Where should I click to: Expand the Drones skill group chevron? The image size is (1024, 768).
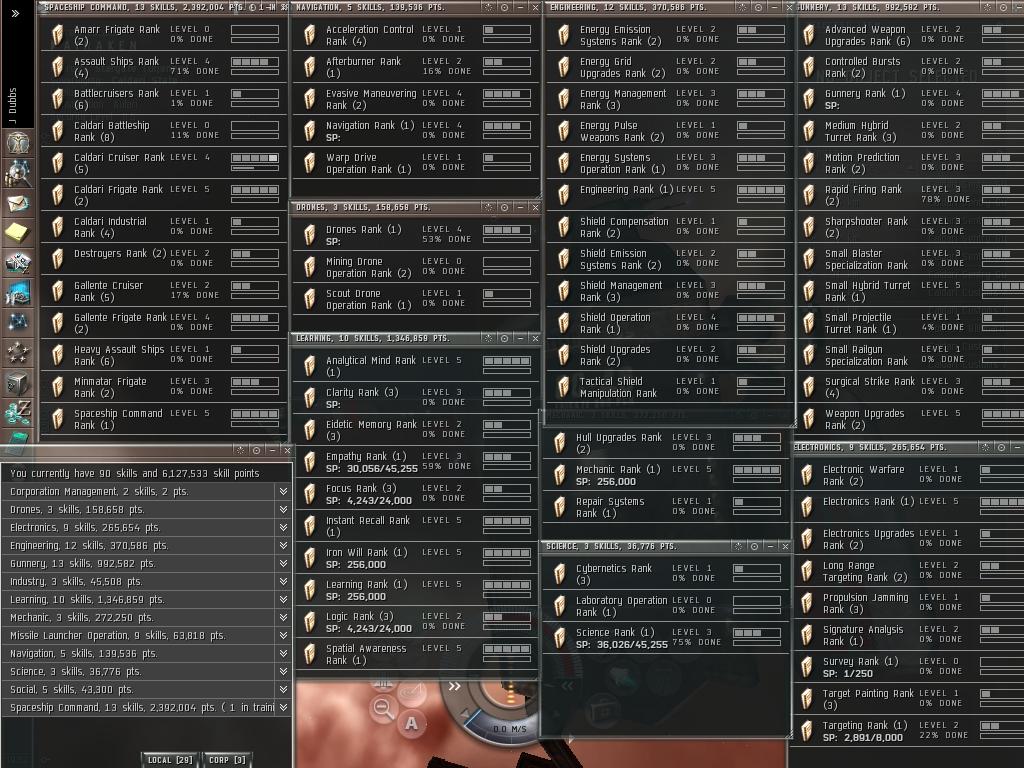(x=283, y=509)
